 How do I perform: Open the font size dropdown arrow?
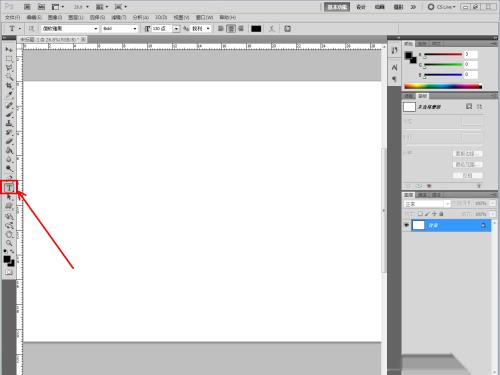[176, 29]
